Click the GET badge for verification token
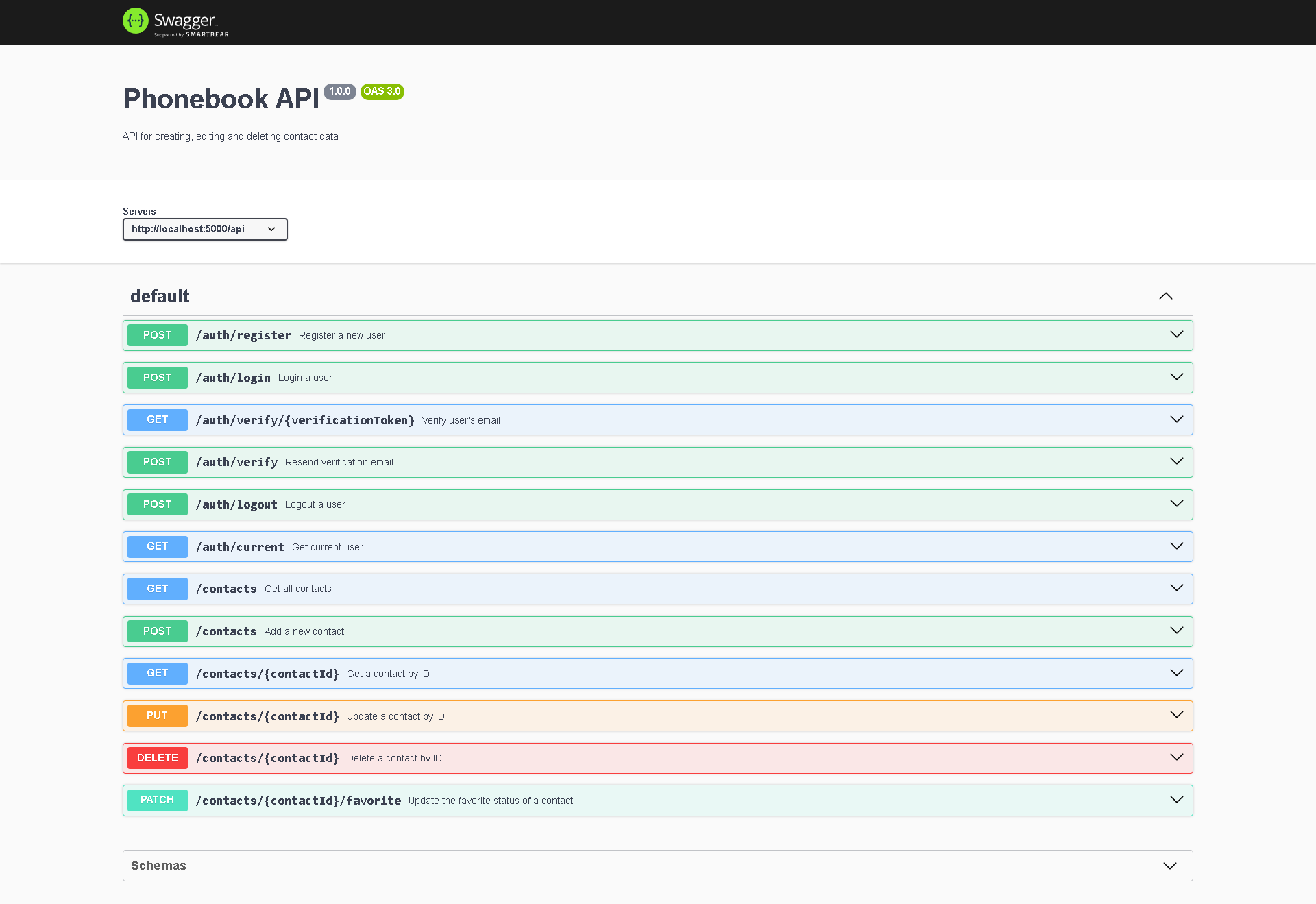 coord(157,419)
